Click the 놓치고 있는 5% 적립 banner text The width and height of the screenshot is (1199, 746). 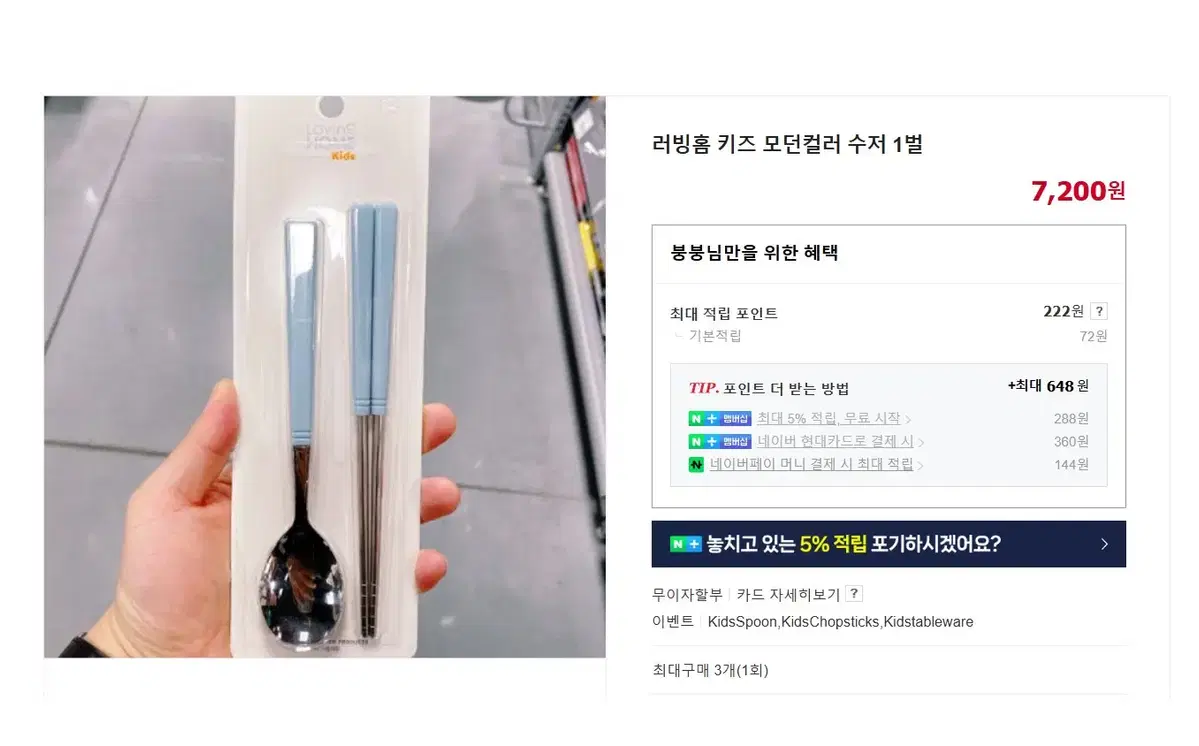point(853,544)
